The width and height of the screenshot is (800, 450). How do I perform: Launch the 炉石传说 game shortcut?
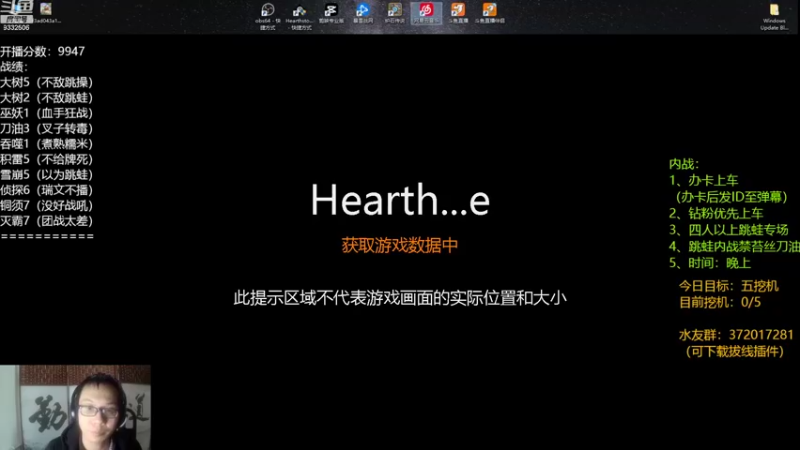[x=394, y=13]
